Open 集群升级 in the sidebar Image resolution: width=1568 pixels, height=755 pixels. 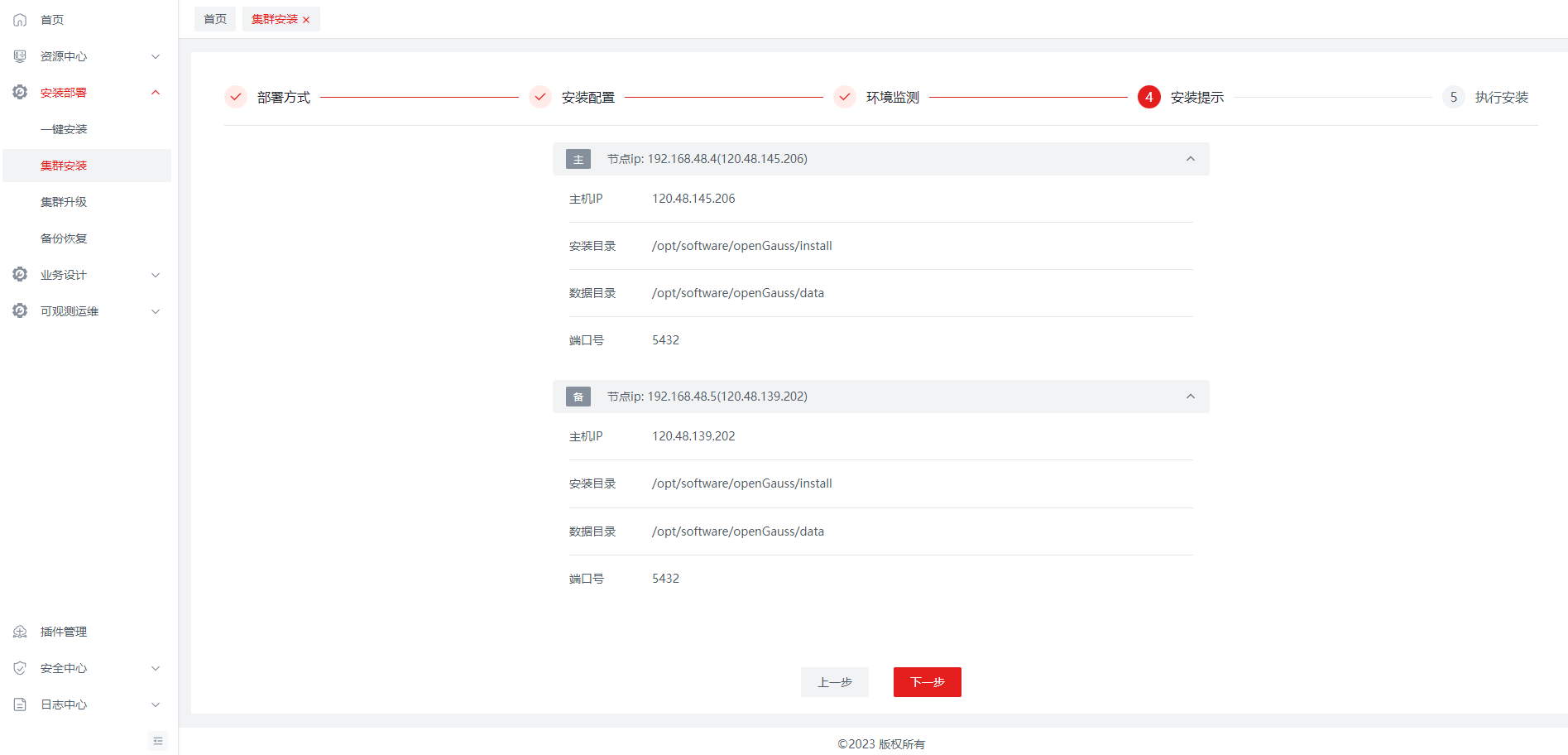(x=64, y=202)
